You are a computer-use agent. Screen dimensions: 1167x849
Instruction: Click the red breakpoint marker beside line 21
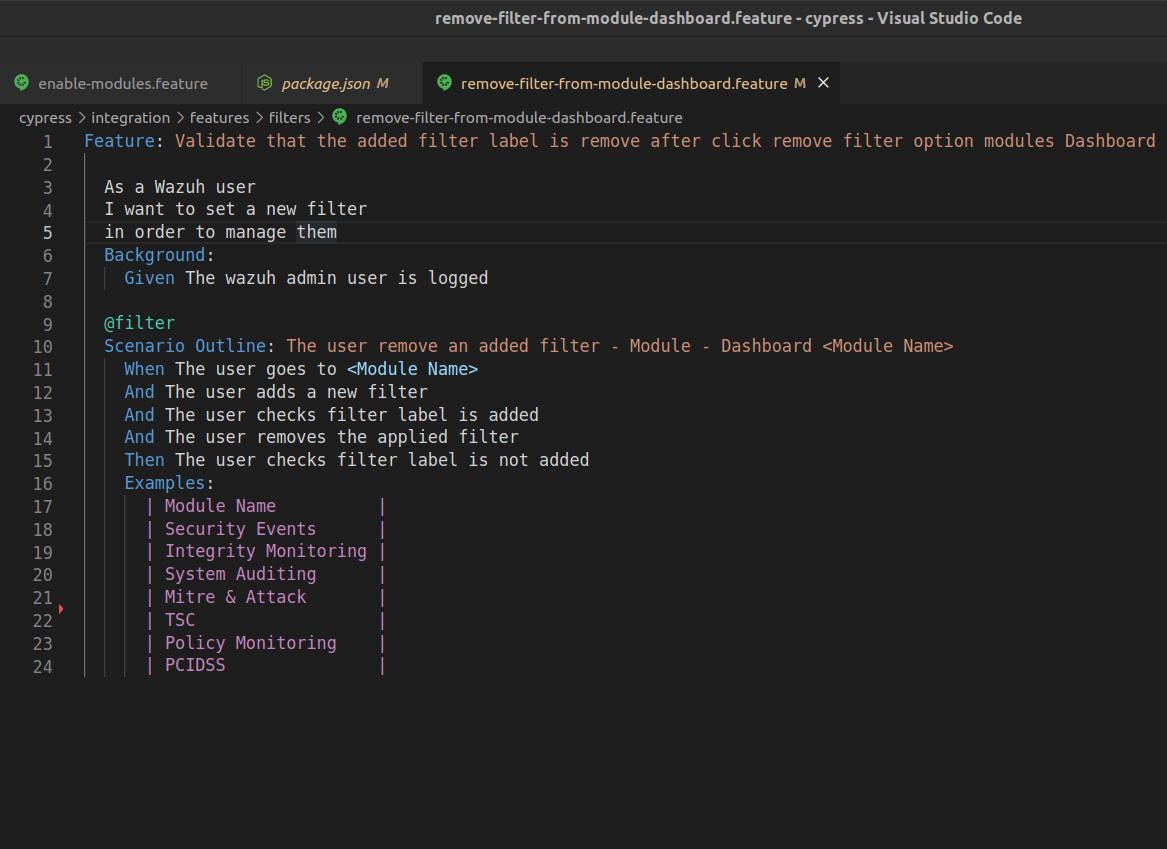tap(61, 607)
